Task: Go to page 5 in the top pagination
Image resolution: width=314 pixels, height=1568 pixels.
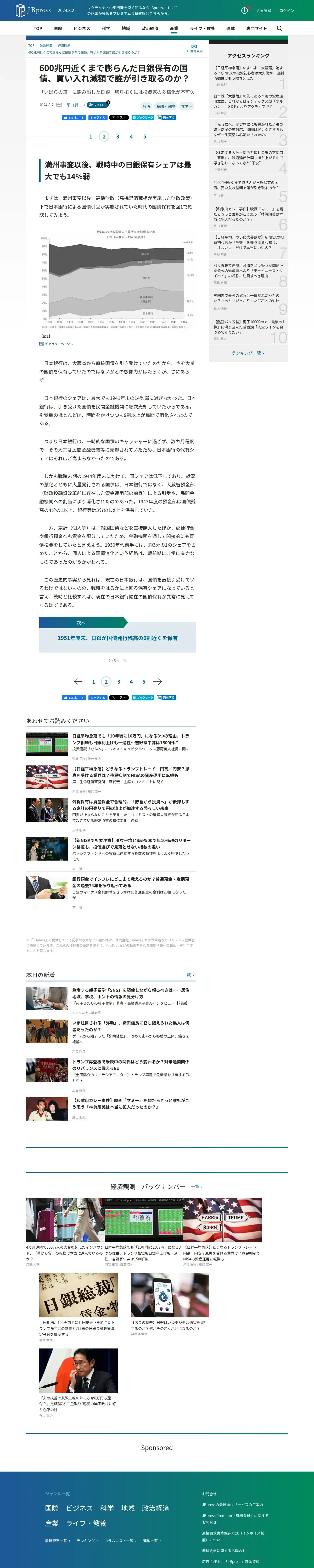Action: (144, 136)
